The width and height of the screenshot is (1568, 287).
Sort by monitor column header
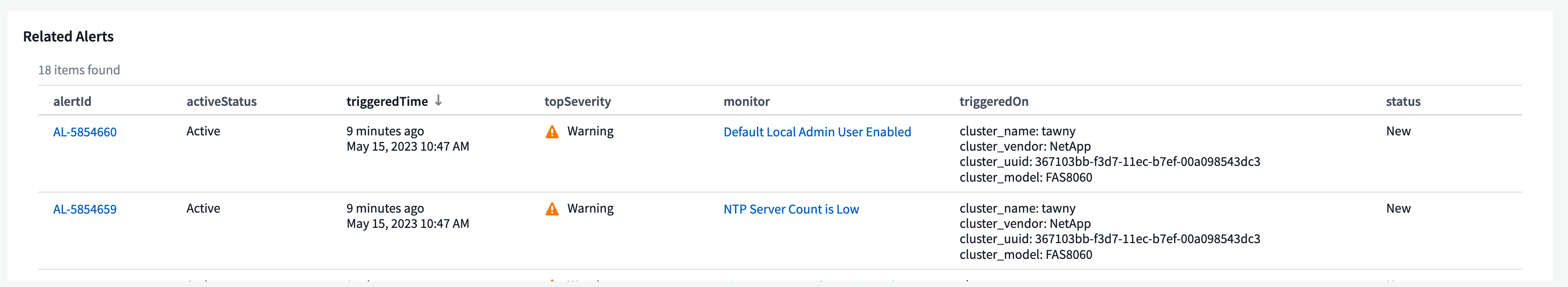(746, 102)
